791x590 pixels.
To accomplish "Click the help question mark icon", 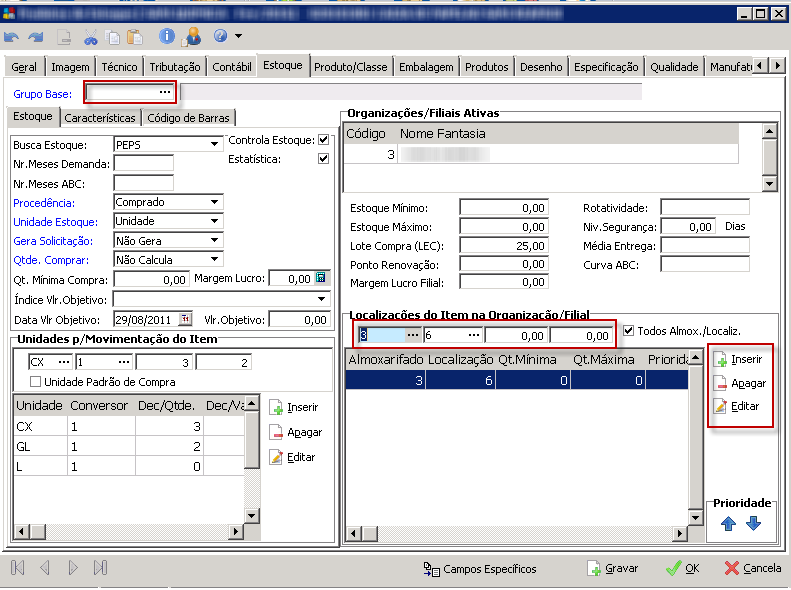I will coord(220,37).
